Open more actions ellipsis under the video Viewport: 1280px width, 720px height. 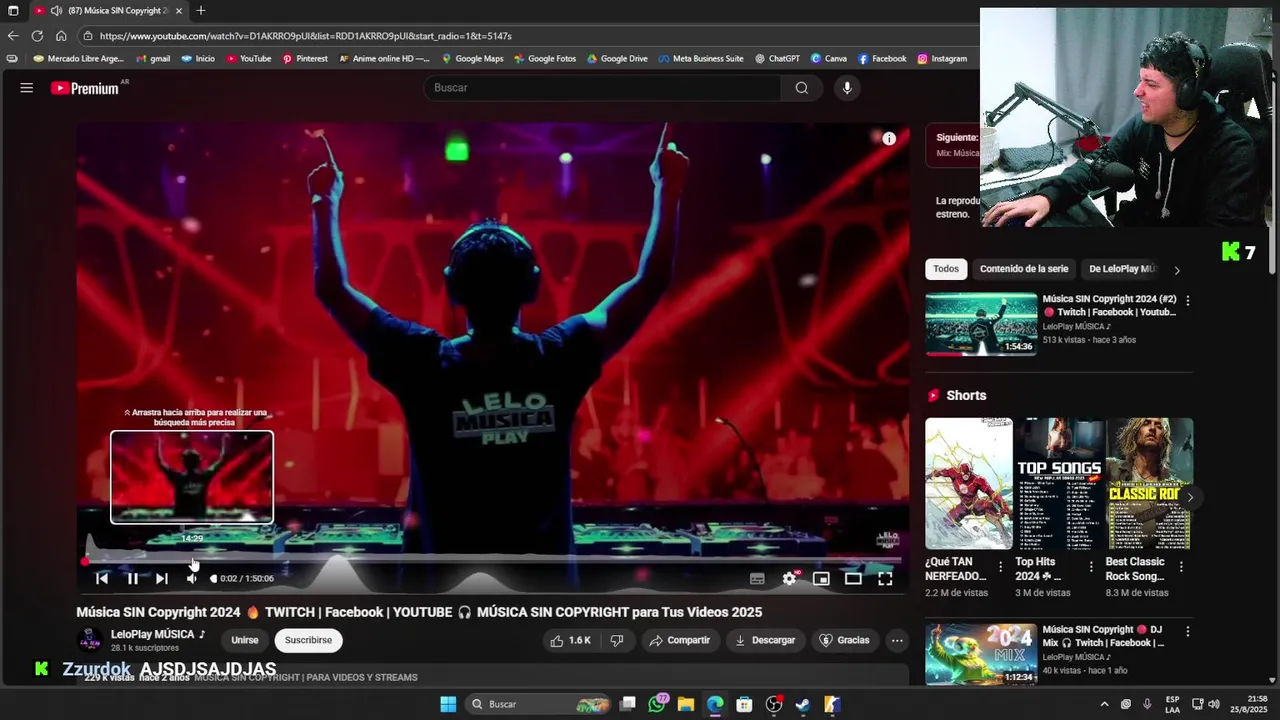(x=897, y=640)
